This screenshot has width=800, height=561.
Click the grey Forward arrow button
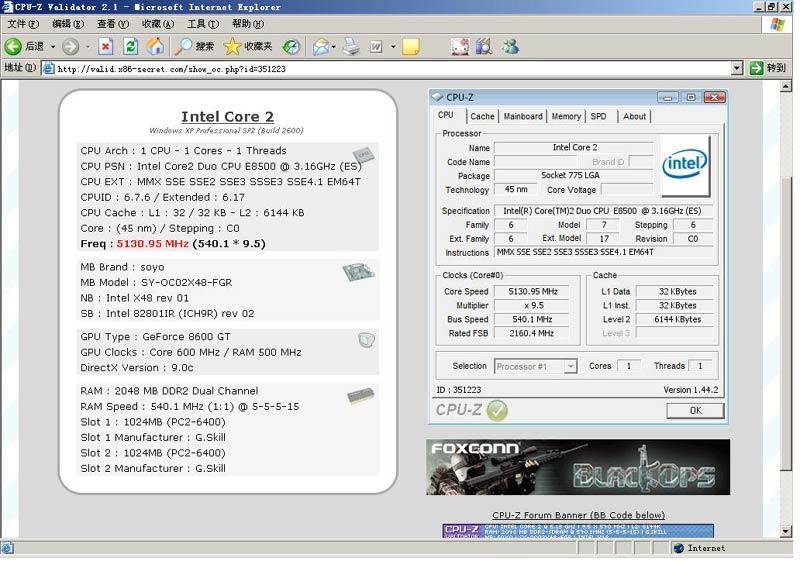(71, 46)
